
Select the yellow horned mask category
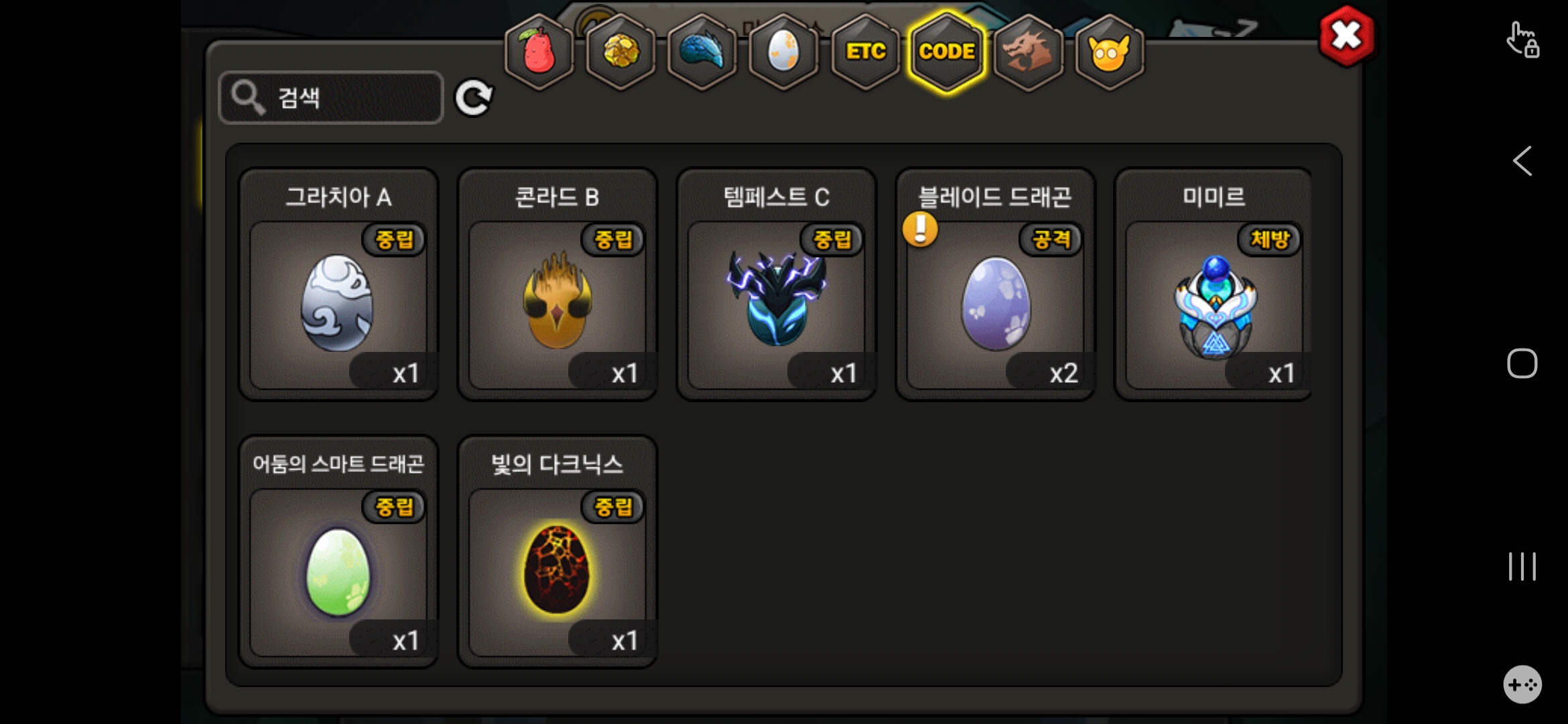(x=1110, y=52)
